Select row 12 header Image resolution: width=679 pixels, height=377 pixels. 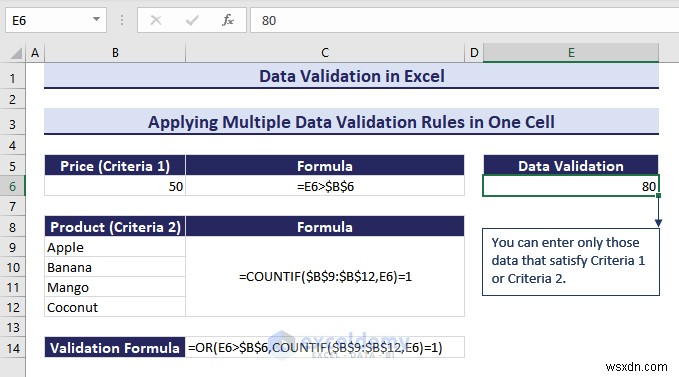[13, 307]
